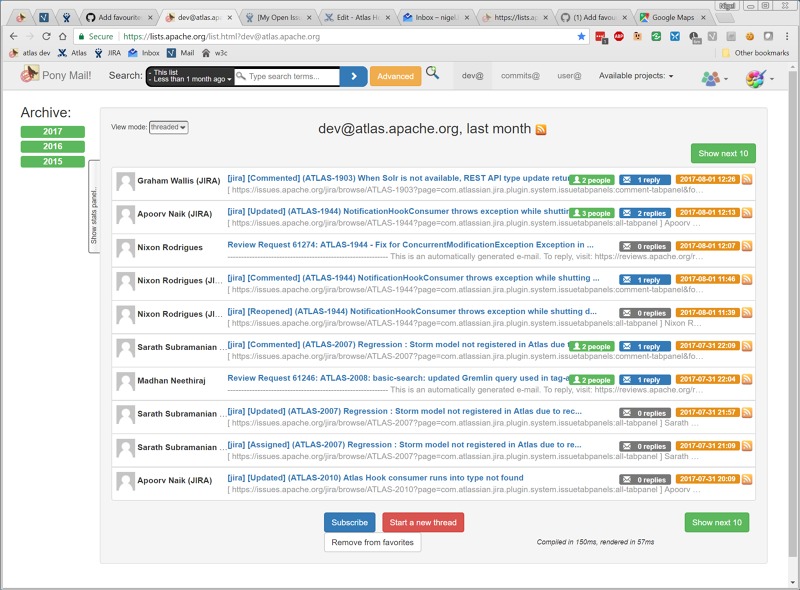Click the Subscribe button
This screenshot has height=590, width=800.
[349, 522]
